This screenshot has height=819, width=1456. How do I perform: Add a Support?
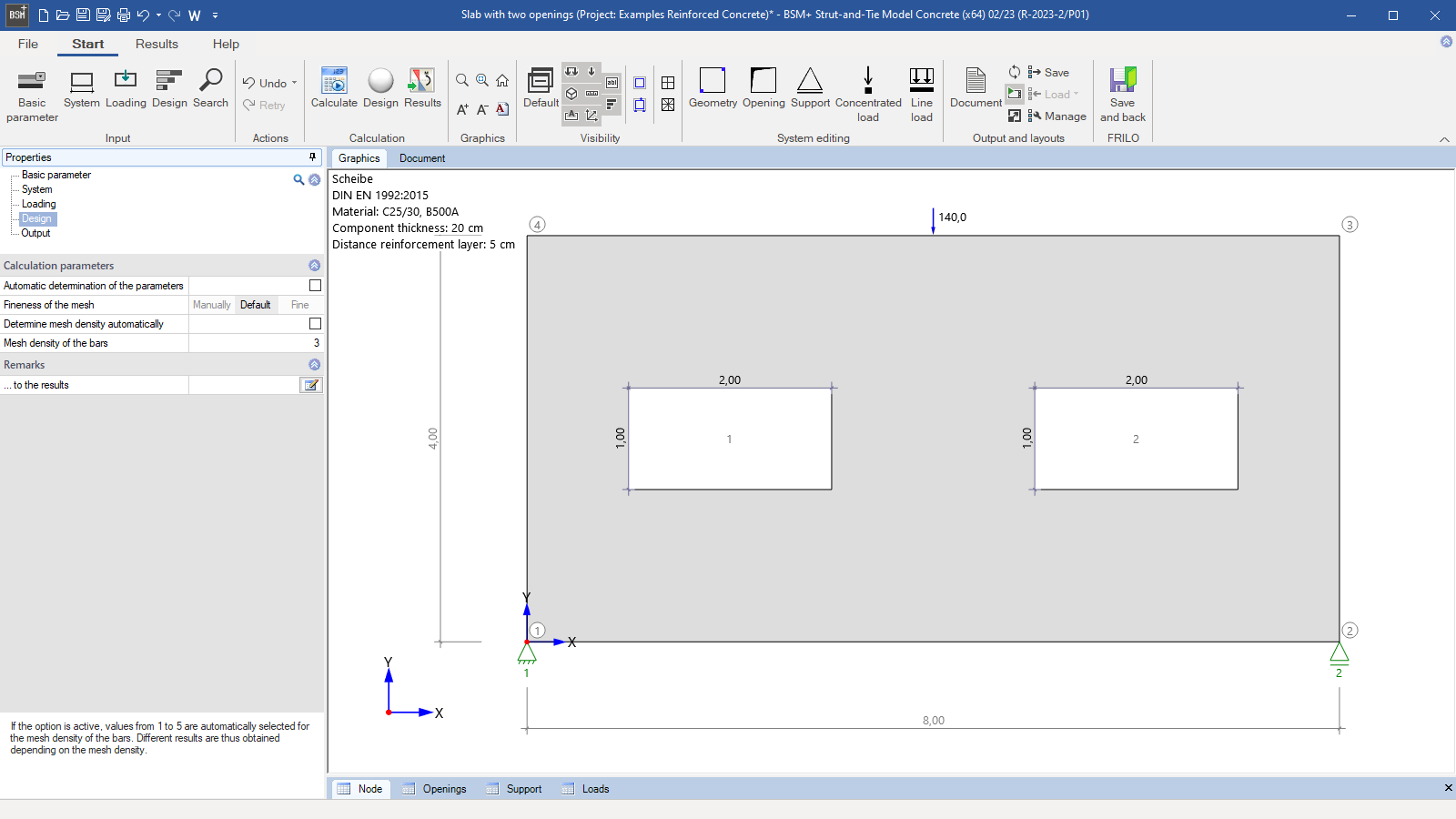click(810, 89)
